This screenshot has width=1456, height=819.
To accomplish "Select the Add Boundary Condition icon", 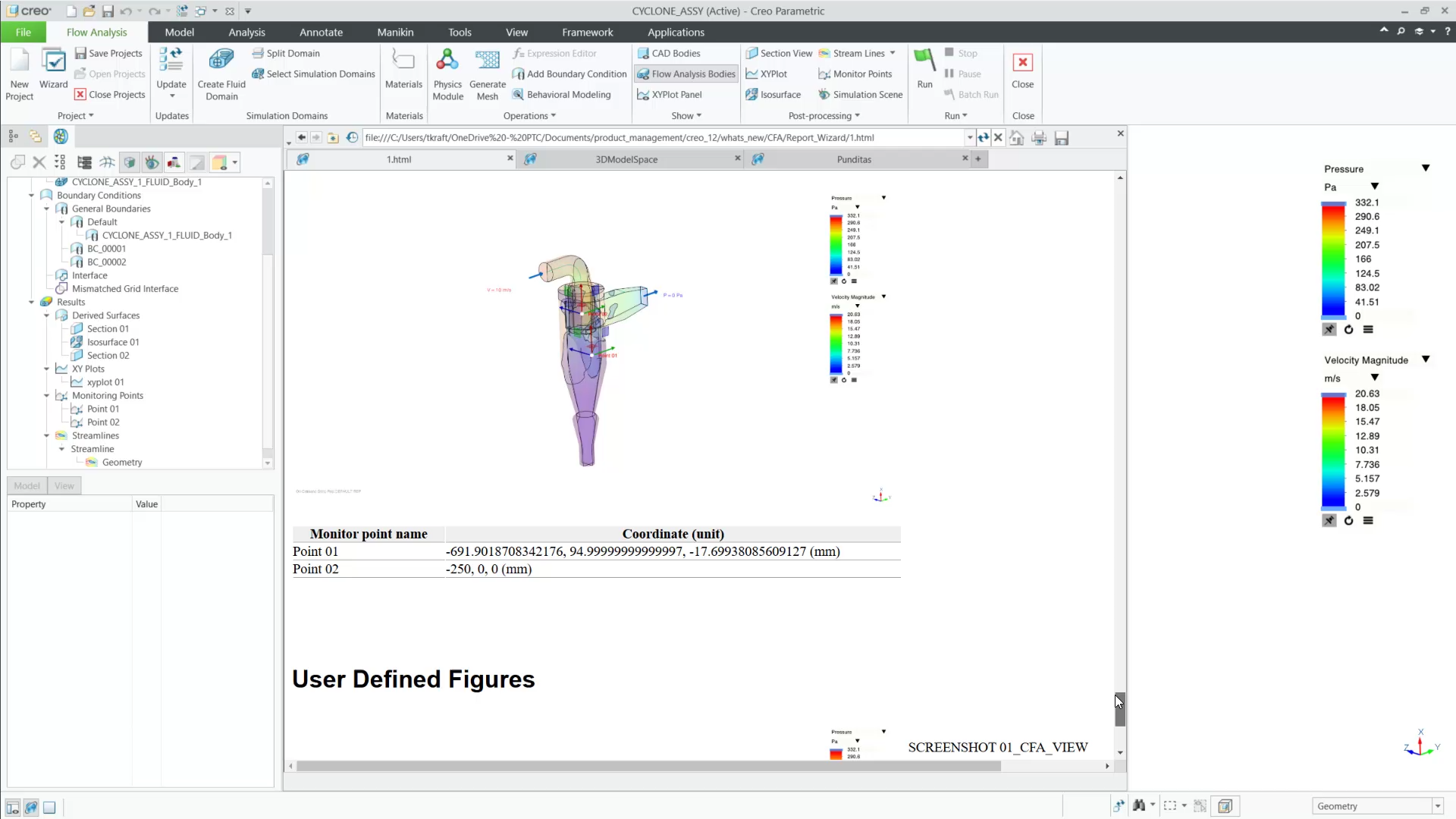I will click(519, 74).
